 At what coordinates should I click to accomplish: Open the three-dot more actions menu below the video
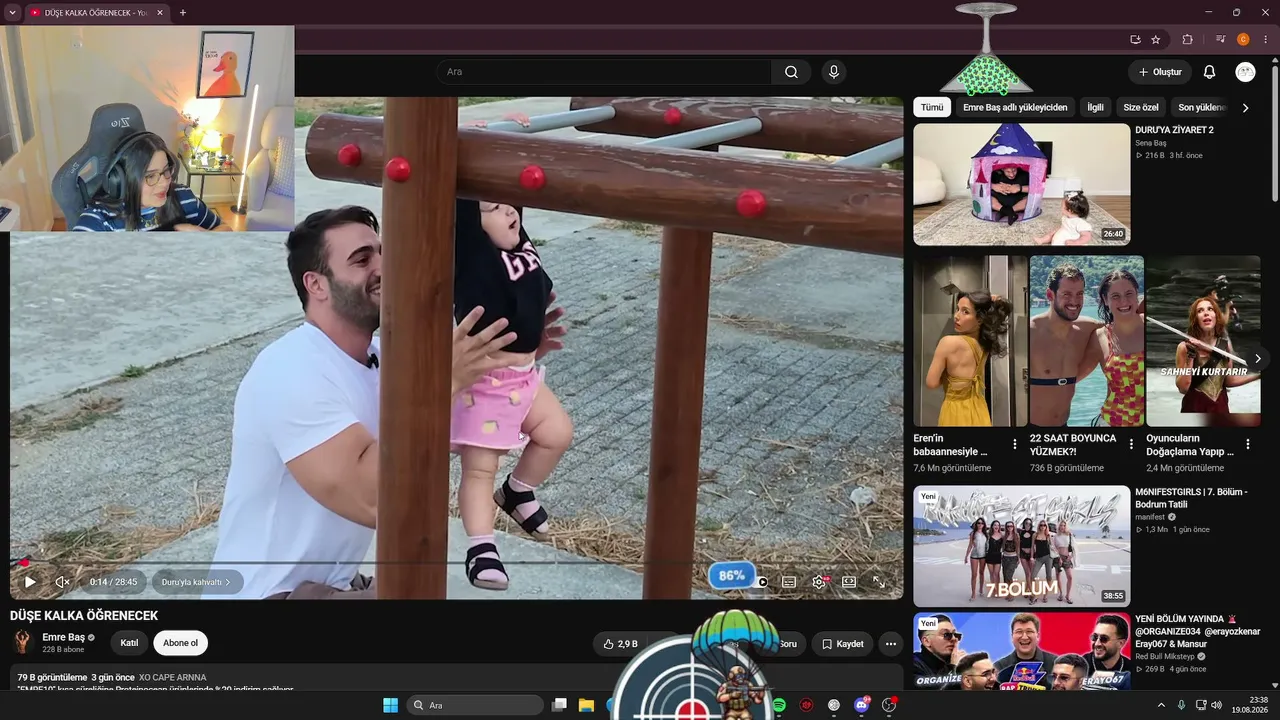pyautogui.click(x=891, y=644)
